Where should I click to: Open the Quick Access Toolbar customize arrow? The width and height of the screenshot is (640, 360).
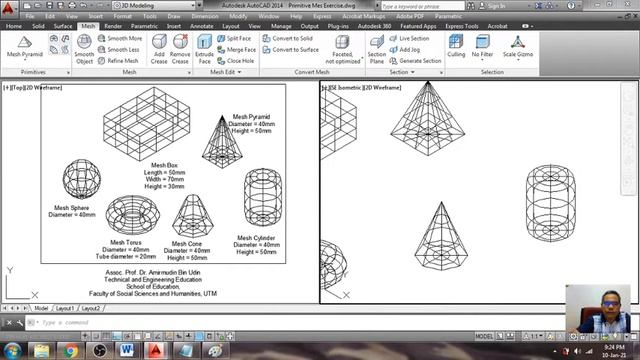tap(200, 6)
